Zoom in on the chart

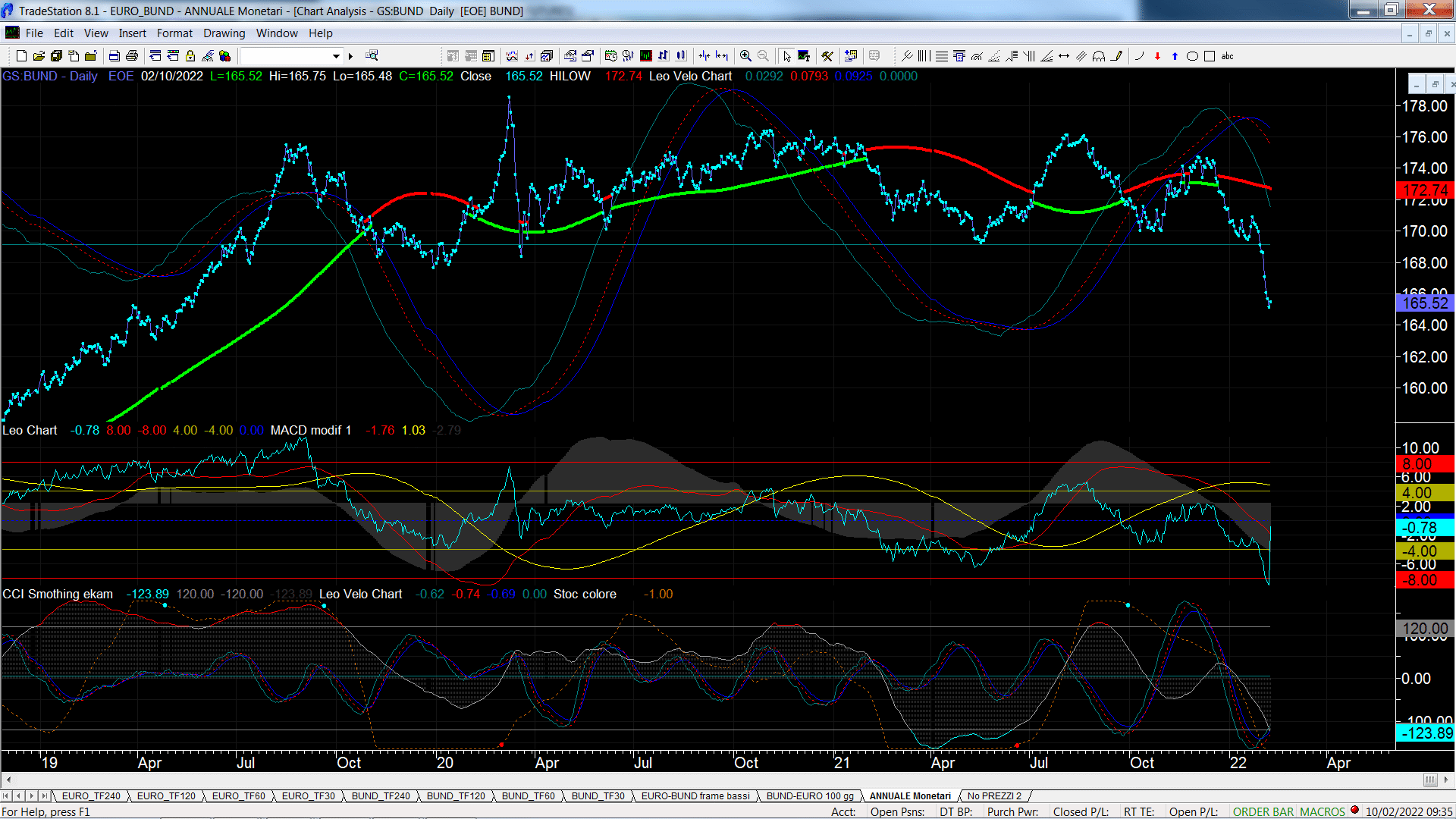point(745,56)
